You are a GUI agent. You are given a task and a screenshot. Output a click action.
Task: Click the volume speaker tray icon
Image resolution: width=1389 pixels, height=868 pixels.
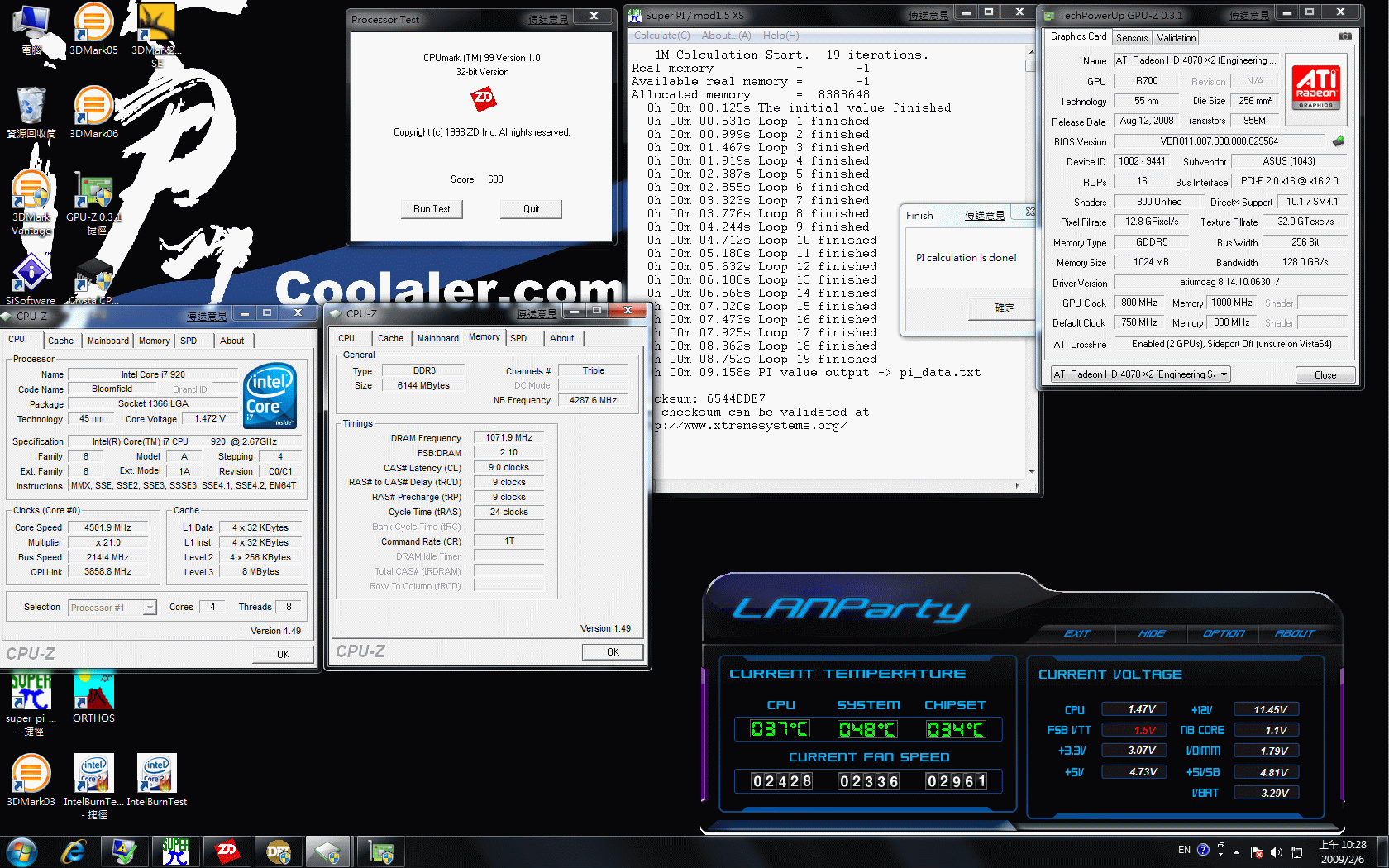point(1276,852)
